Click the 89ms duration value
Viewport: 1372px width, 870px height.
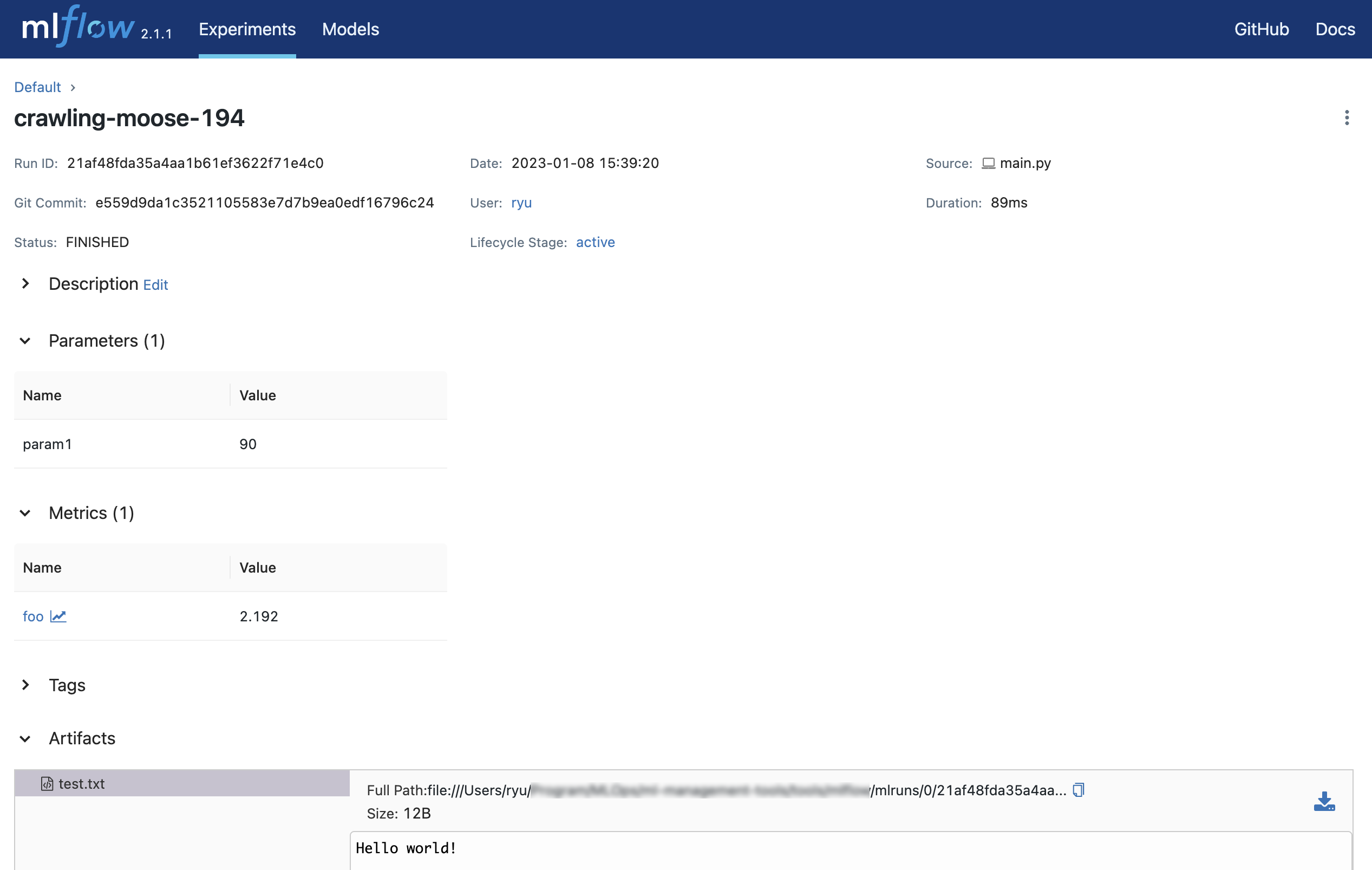(1009, 203)
